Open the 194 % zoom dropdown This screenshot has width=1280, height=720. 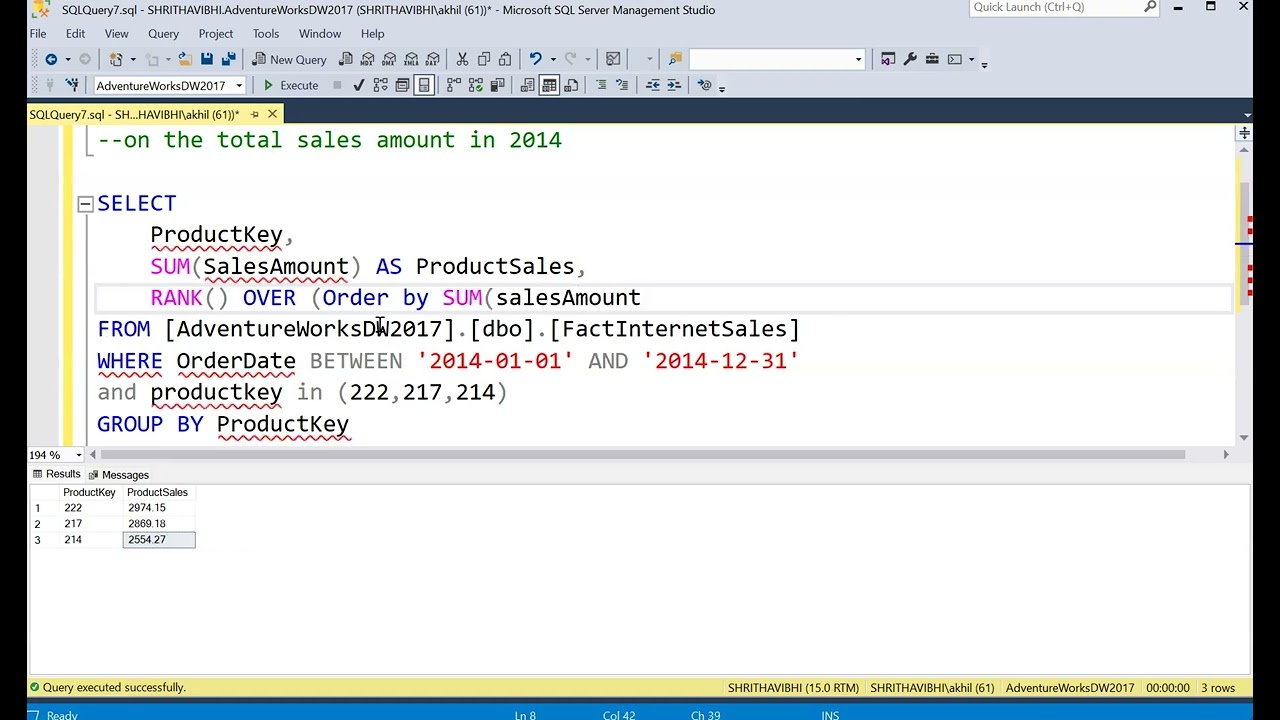[78, 455]
